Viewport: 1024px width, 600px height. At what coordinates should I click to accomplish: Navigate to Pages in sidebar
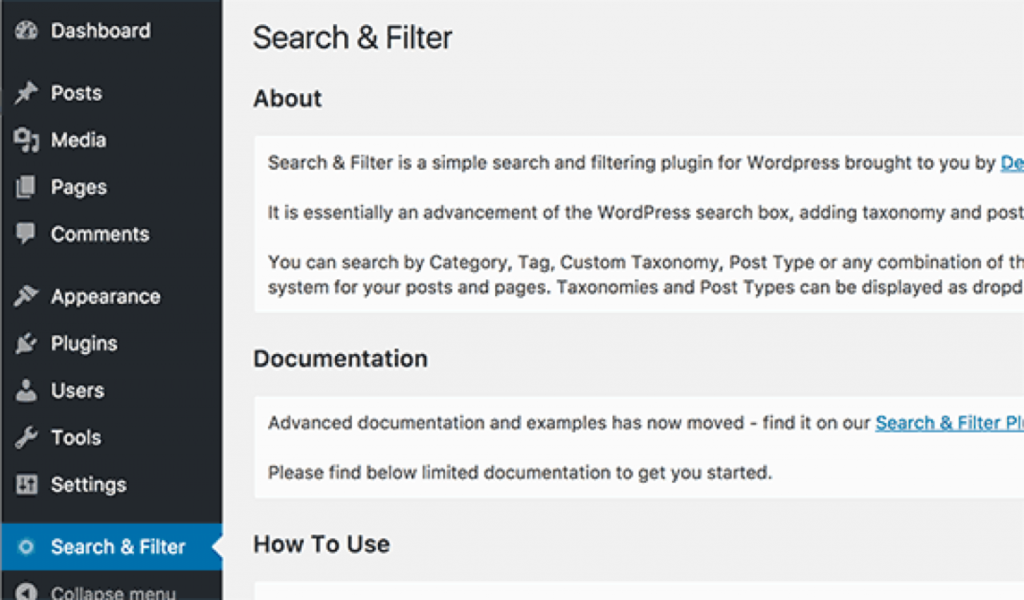click(x=79, y=187)
